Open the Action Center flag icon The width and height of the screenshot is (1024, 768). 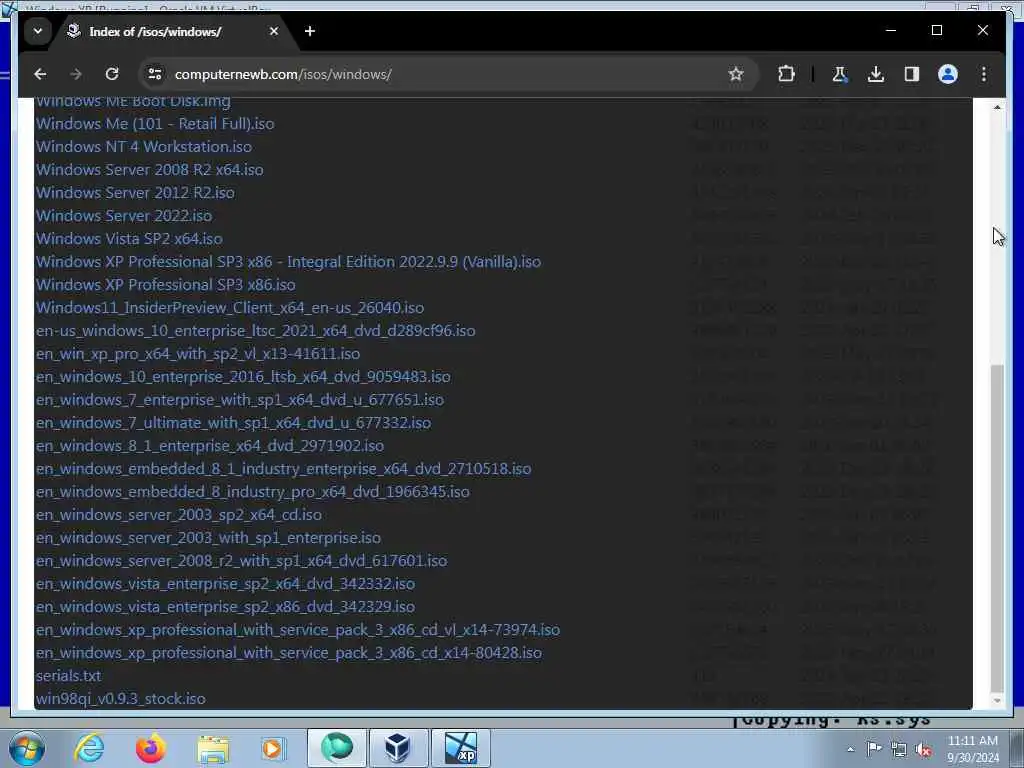(x=874, y=749)
